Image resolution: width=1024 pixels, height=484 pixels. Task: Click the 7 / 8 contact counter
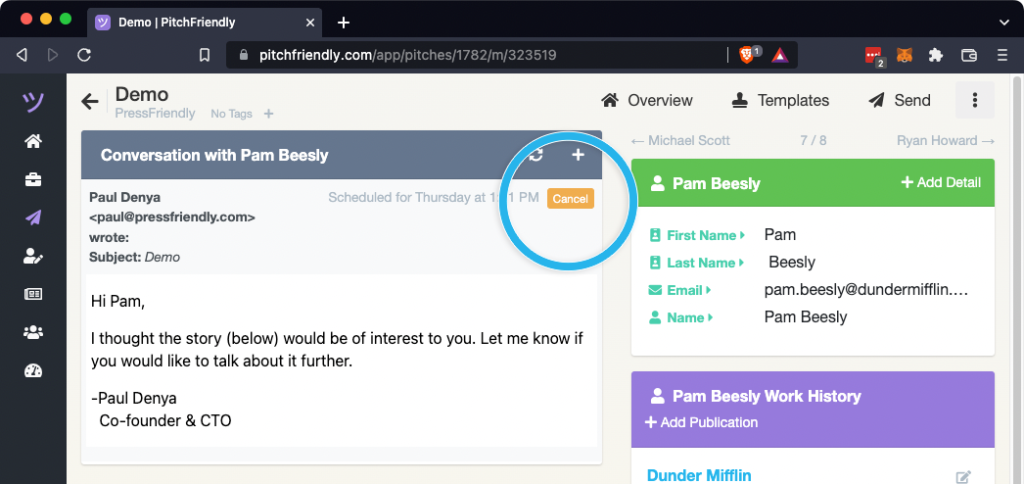[813, 140]
